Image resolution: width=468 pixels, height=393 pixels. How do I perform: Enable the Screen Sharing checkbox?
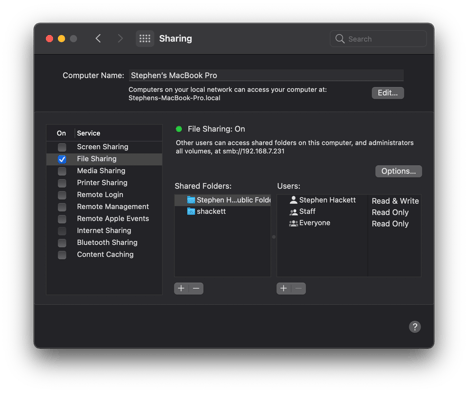point(62,147)
